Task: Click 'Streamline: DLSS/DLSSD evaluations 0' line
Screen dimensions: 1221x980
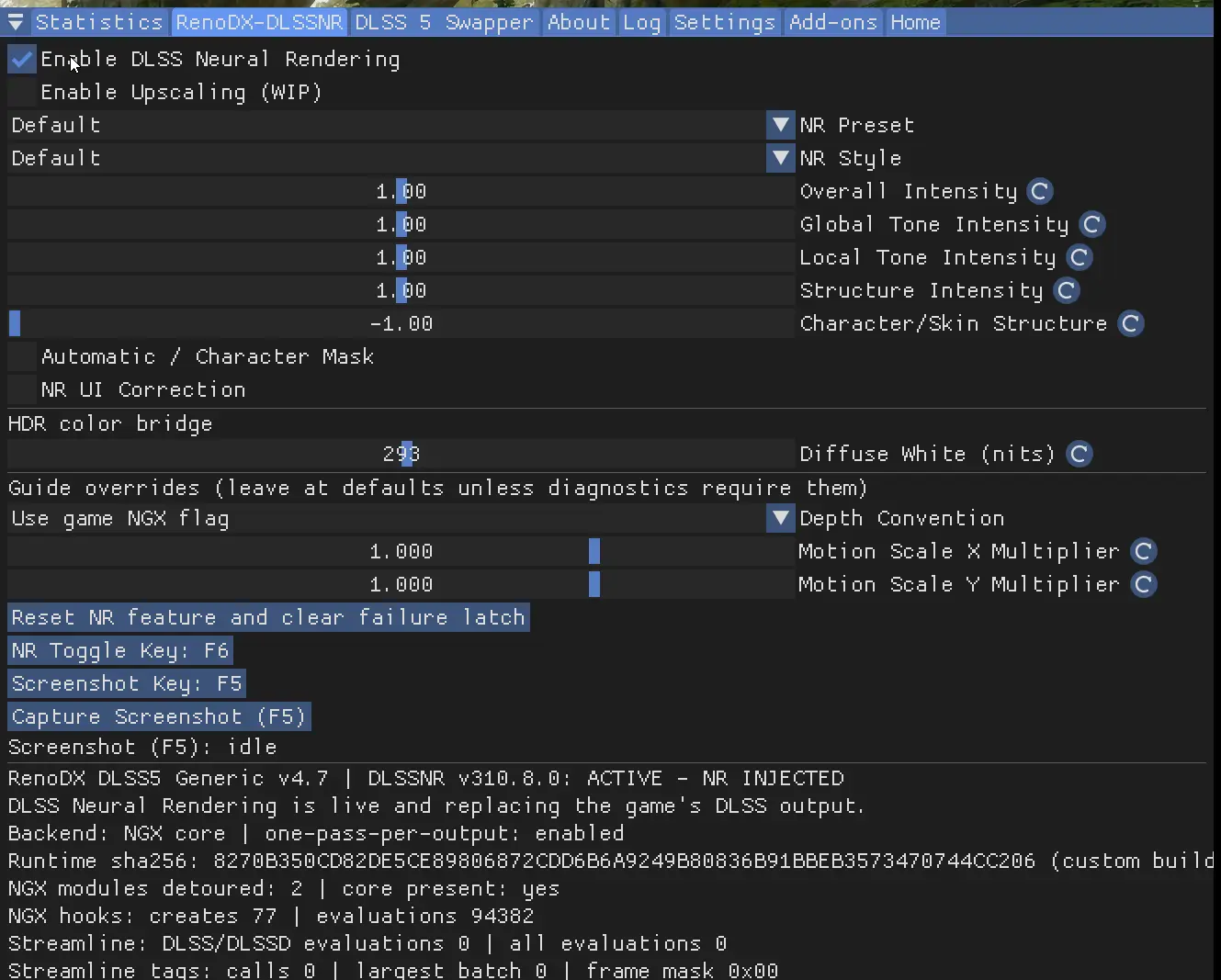Action: coord(367,943)
